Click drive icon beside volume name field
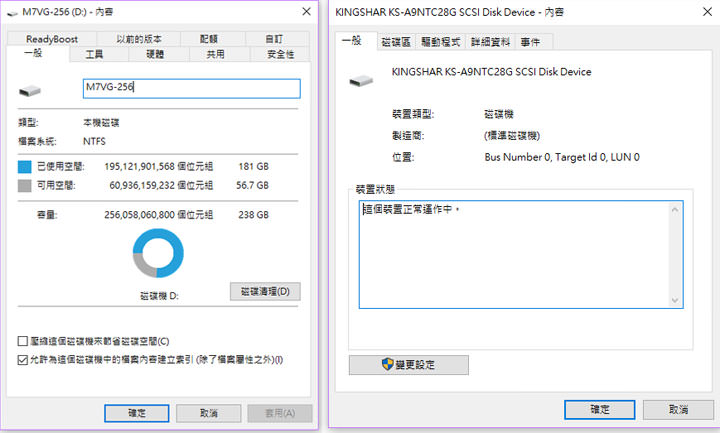Screen dimensions: 720x433 (x=30, y=90)
